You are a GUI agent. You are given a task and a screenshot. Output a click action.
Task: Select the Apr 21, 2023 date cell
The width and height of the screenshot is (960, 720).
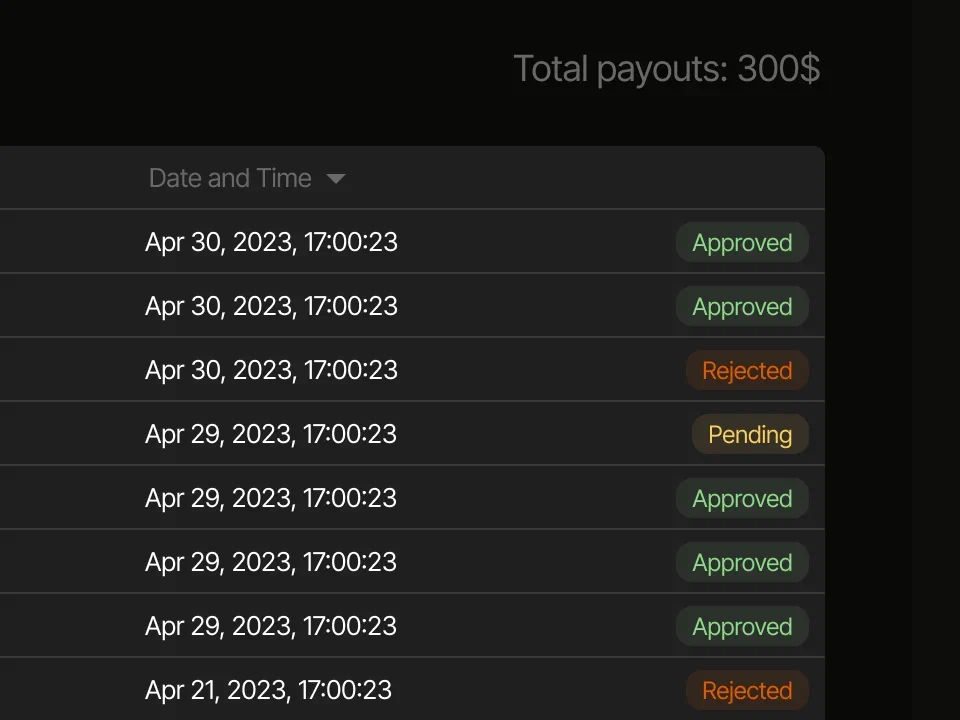(x=268, y=690)
